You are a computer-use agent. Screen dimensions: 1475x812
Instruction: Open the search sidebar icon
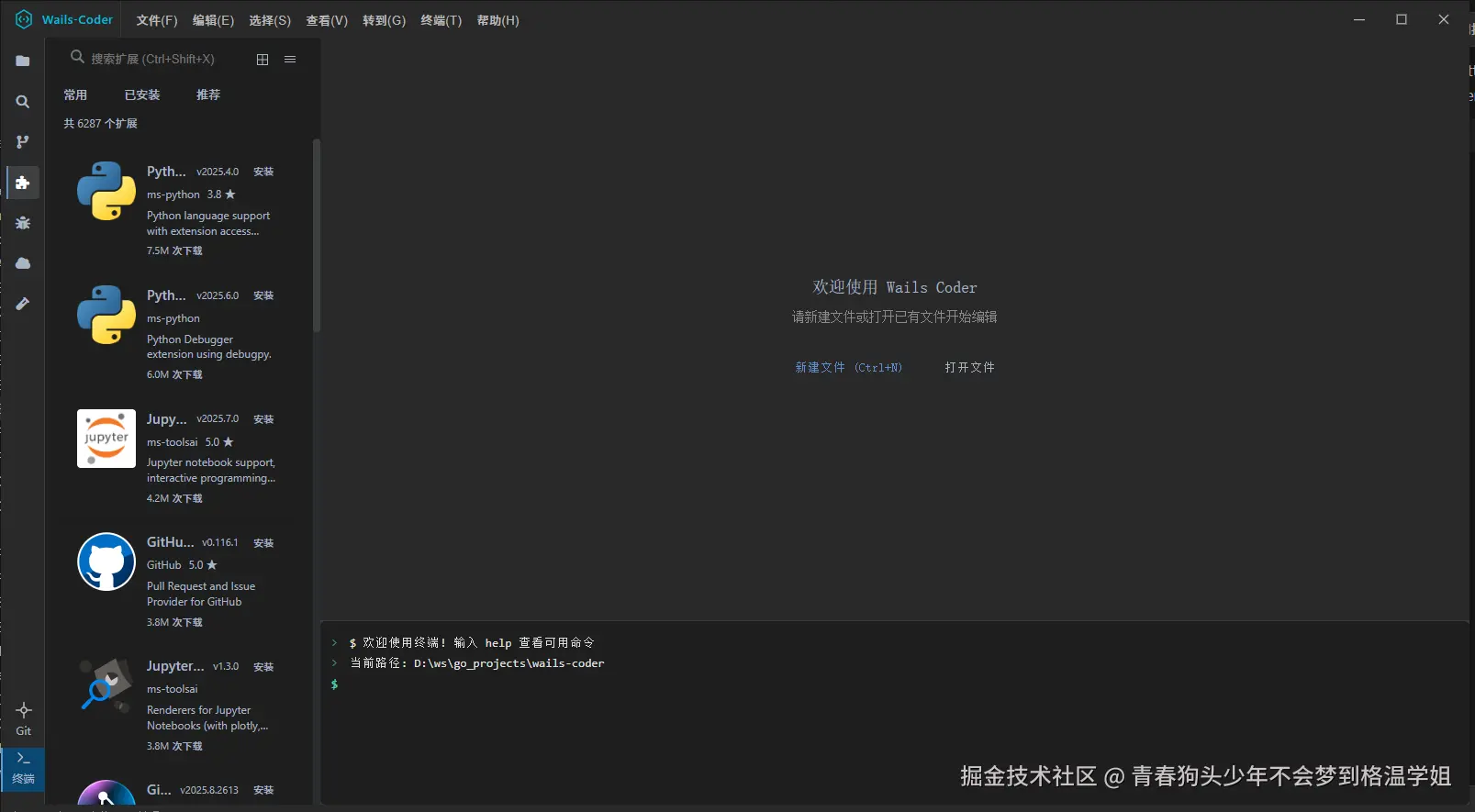point(23,102)
